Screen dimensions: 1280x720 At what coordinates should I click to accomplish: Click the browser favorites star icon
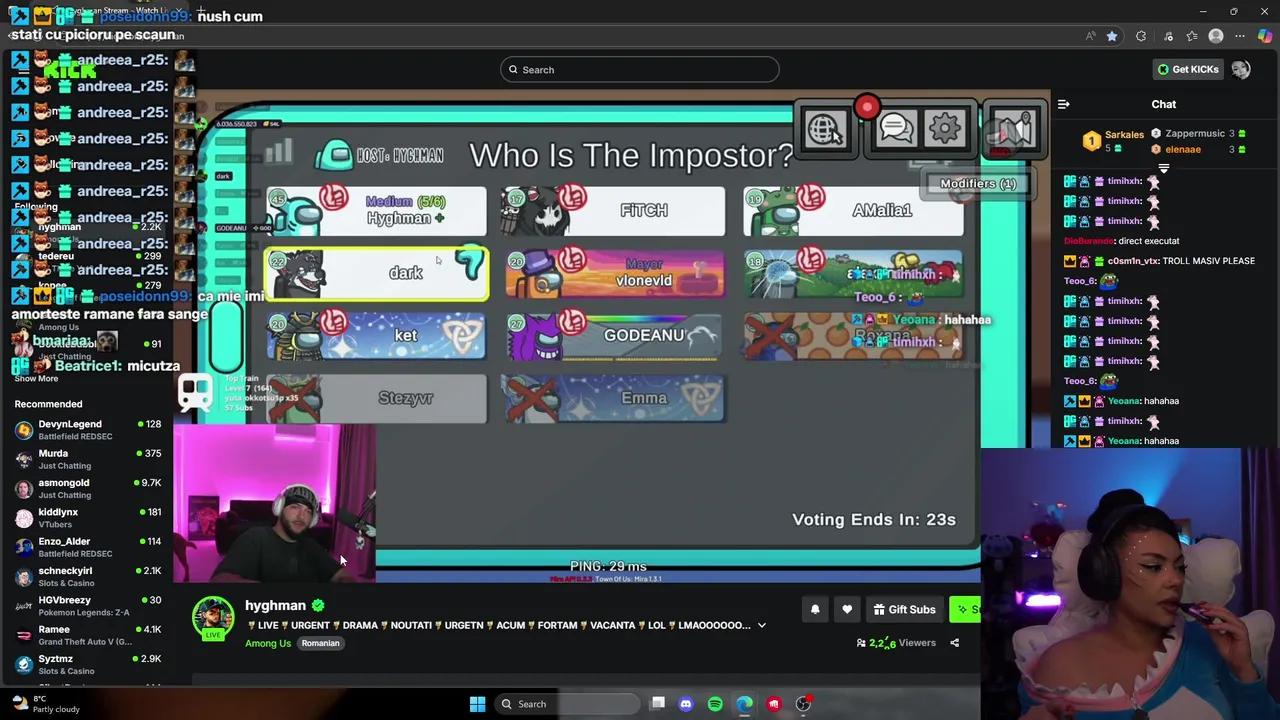tap(1112, 37)
